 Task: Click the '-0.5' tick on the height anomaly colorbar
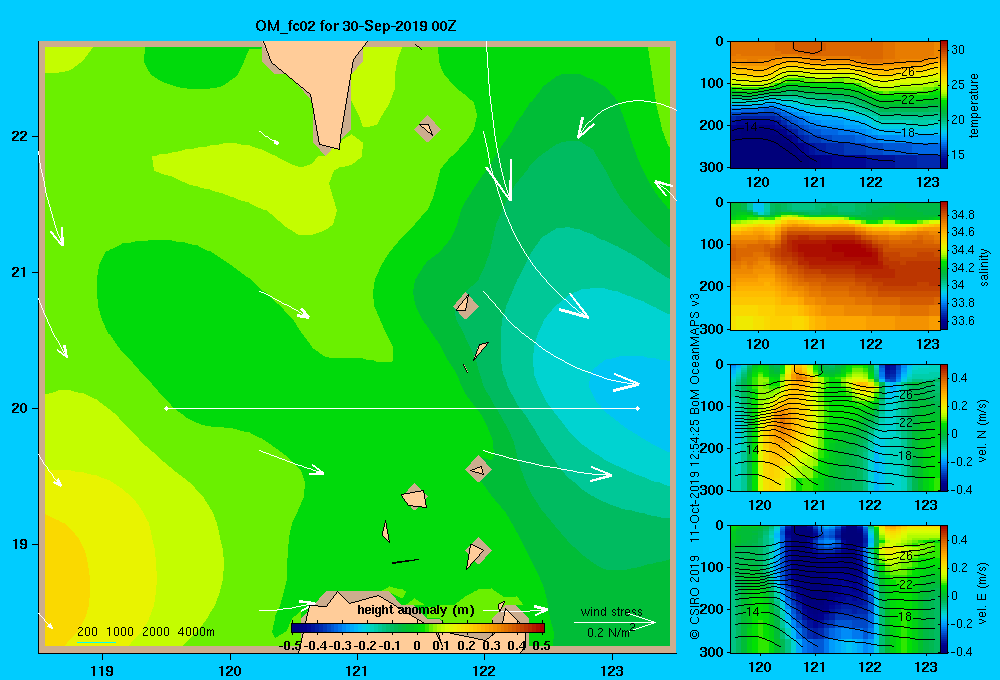click(291, 646)
